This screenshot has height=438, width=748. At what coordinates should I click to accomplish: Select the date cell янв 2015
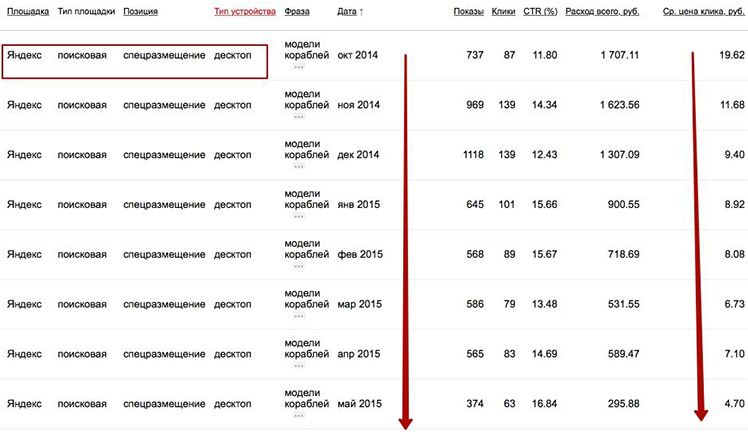(358, 205)
